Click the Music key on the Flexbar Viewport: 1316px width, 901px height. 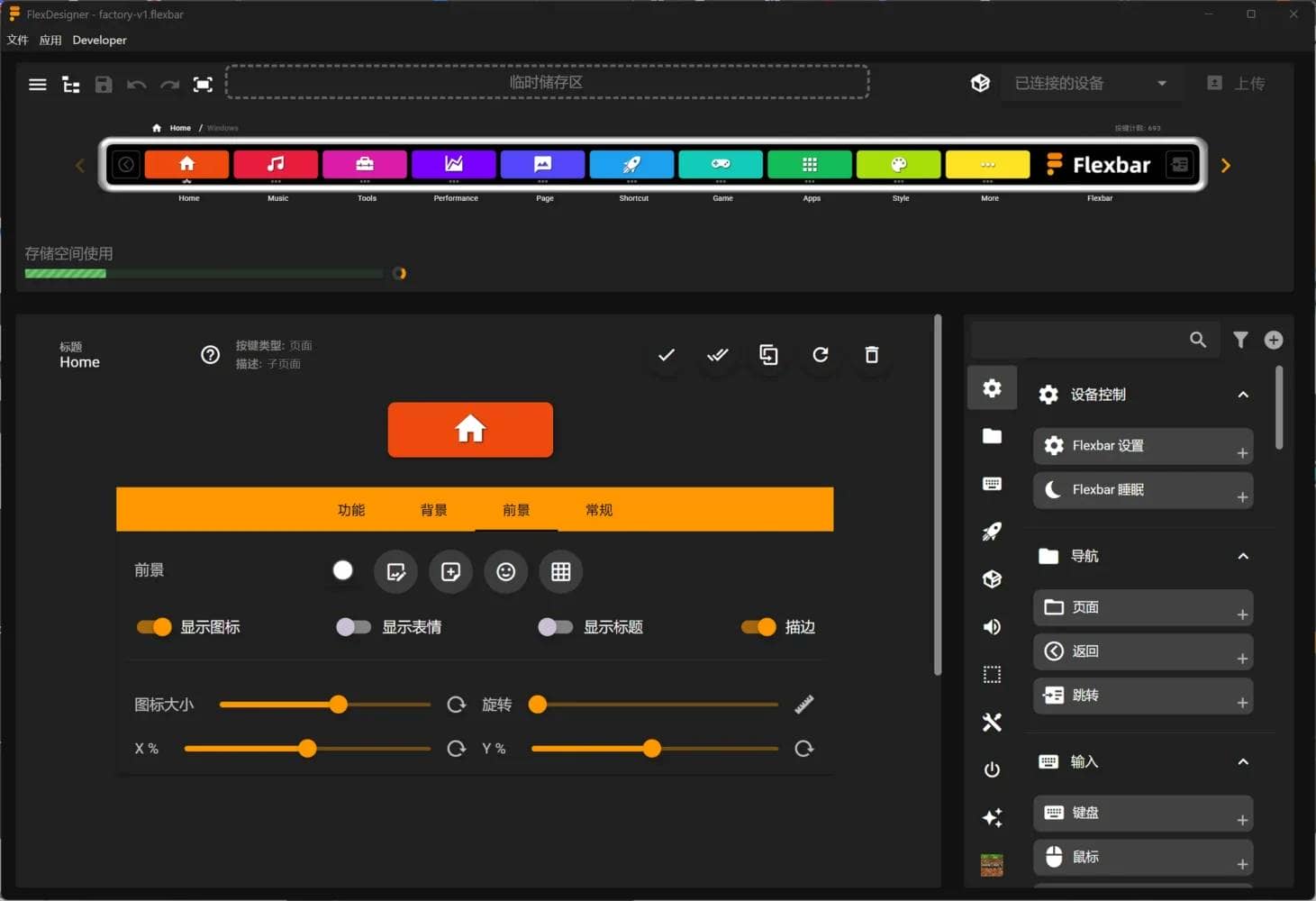(x=276, y=165)
